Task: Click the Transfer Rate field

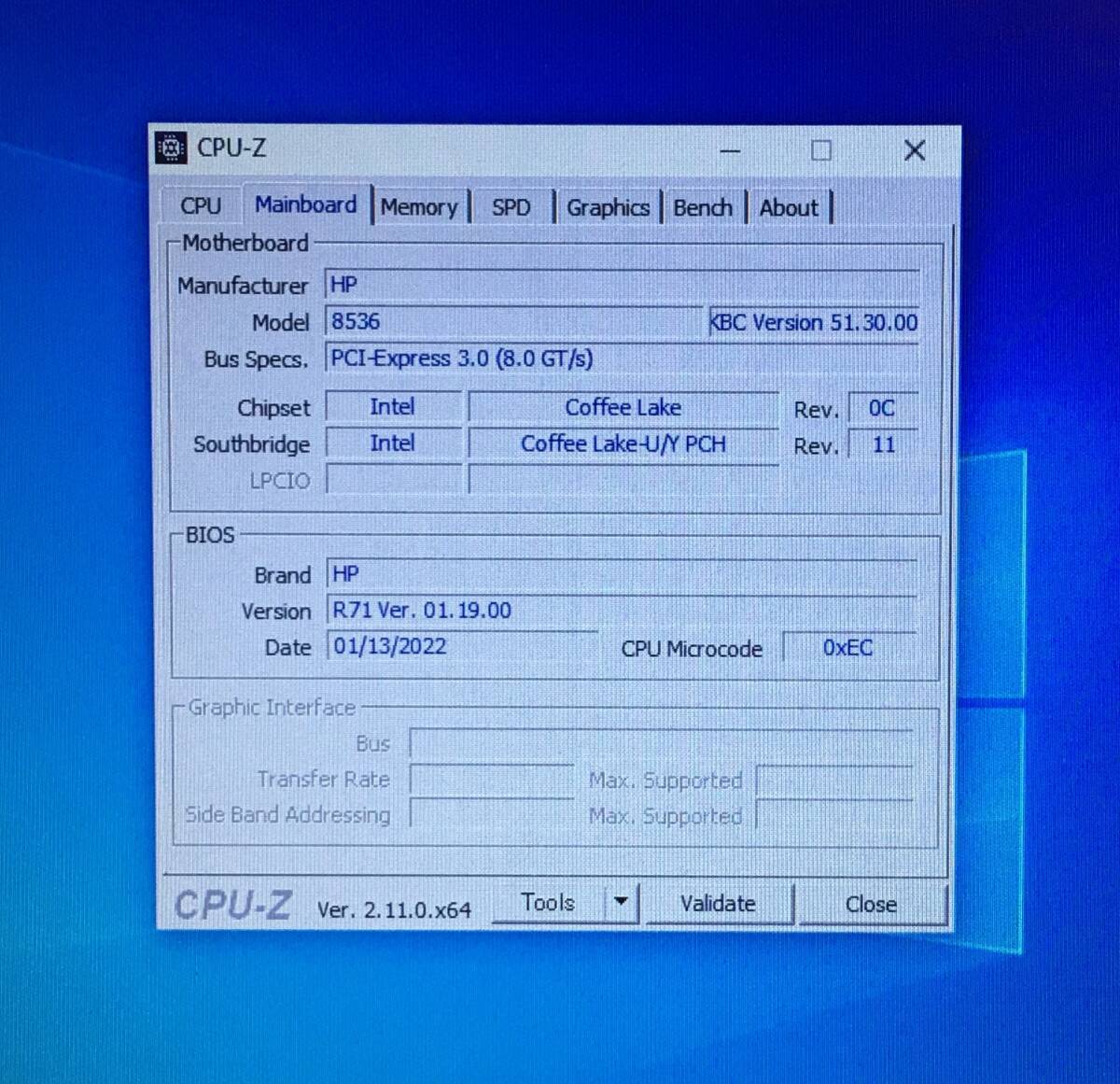Action: coord(492,780)
